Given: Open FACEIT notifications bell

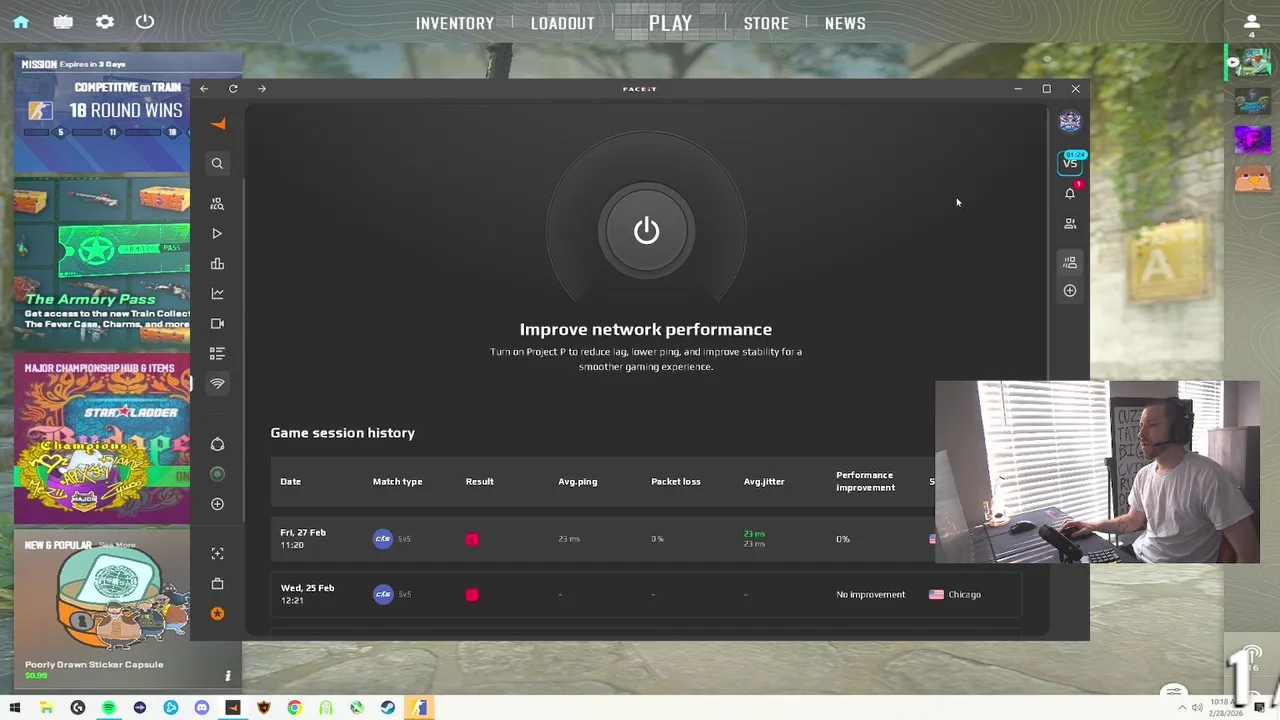Looking at the screenshot, I should pyautogui.click(x=1070, y=193).
